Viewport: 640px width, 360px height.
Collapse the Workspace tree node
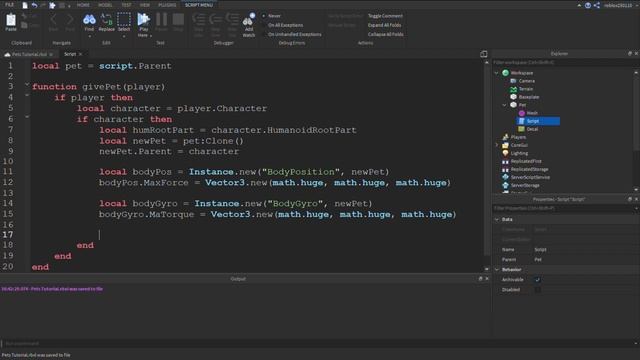tap(496, 73)
